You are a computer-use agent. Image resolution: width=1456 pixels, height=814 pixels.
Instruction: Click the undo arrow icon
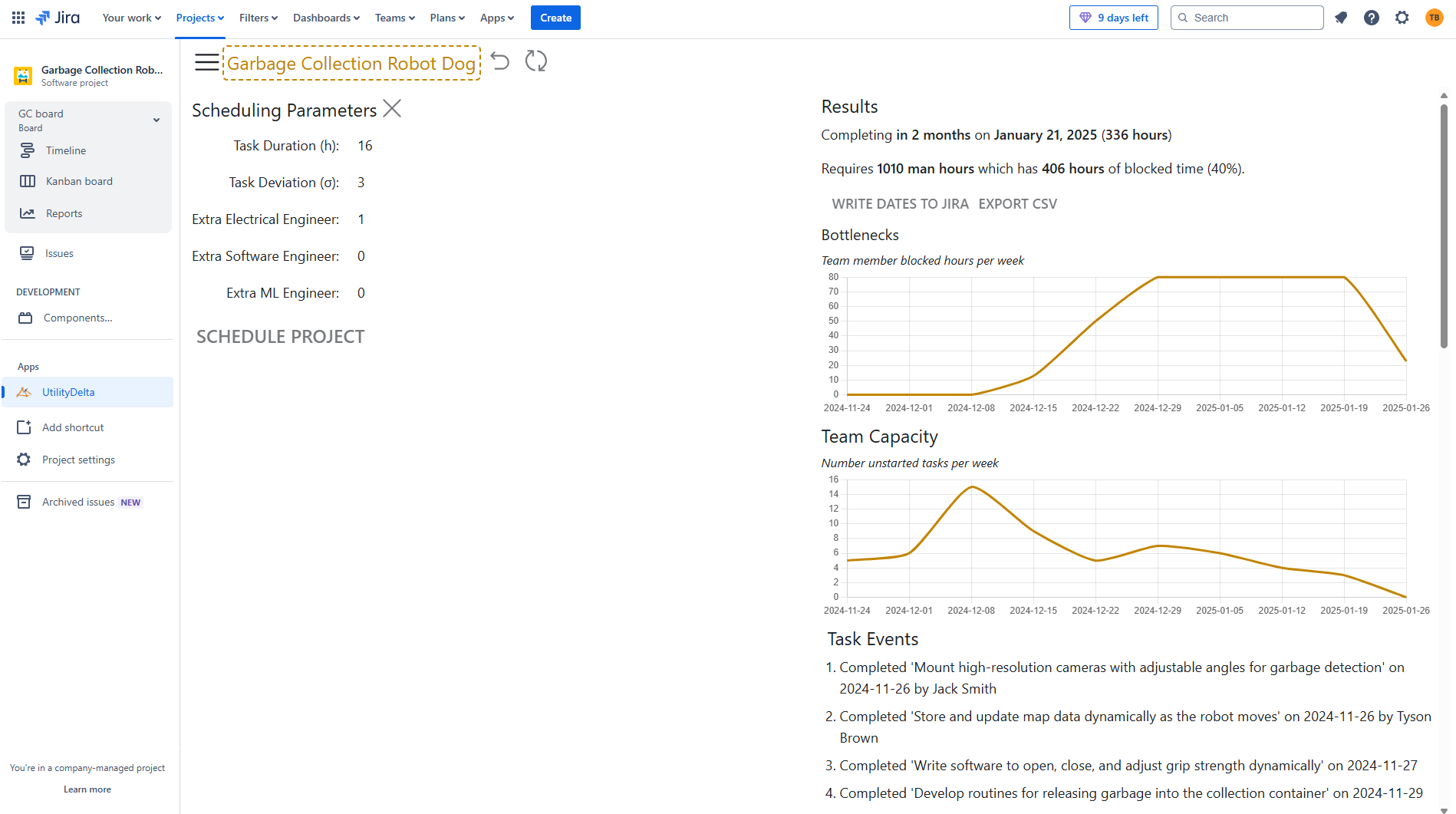(500, 61)
